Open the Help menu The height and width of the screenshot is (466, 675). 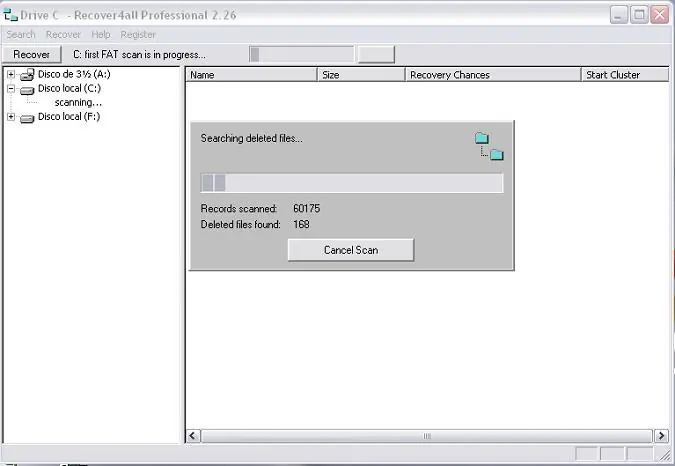click(x=101, y=34)
